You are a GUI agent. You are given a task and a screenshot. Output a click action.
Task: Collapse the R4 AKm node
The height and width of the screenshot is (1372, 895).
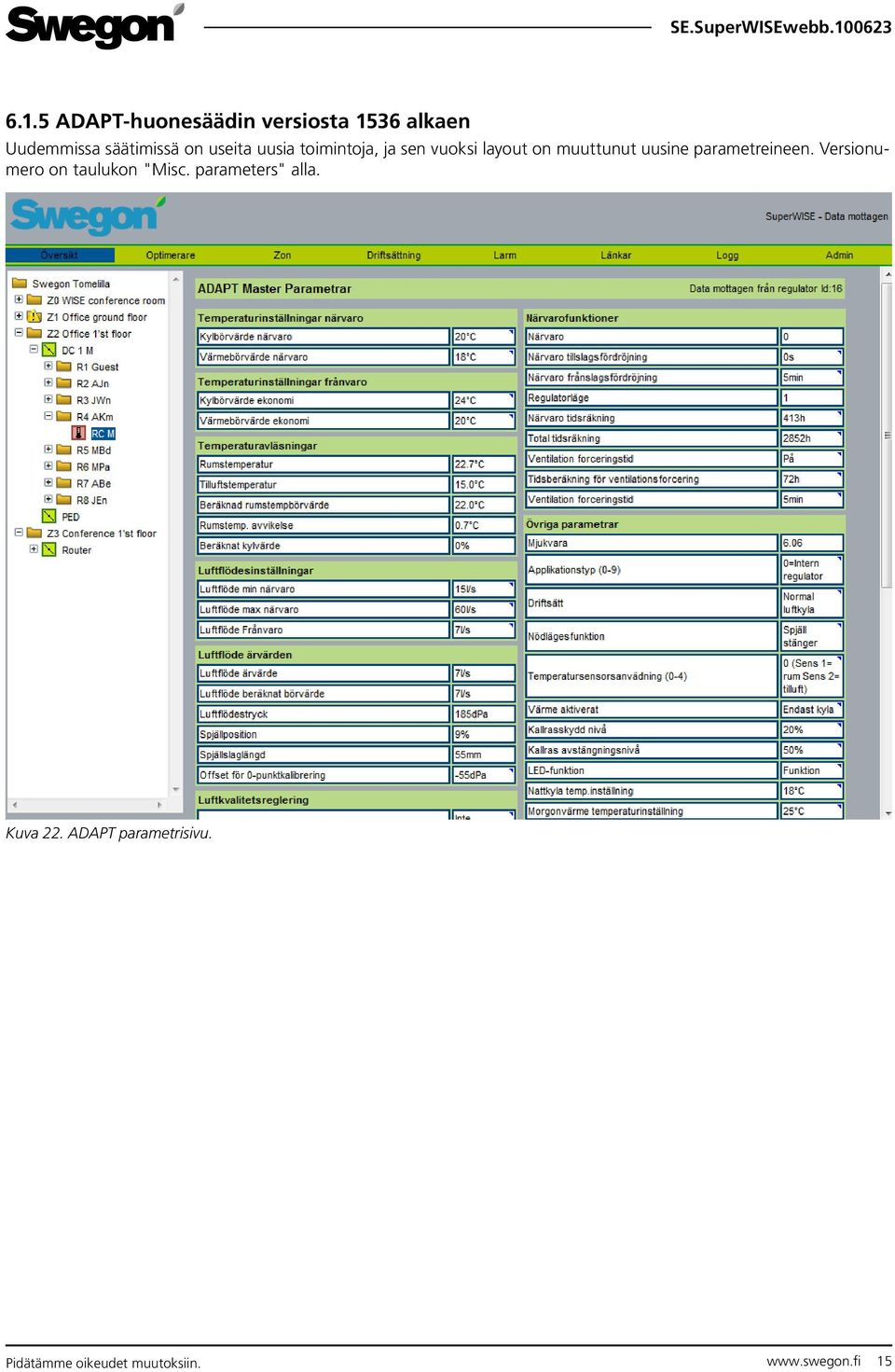click(x=48, y=416)
